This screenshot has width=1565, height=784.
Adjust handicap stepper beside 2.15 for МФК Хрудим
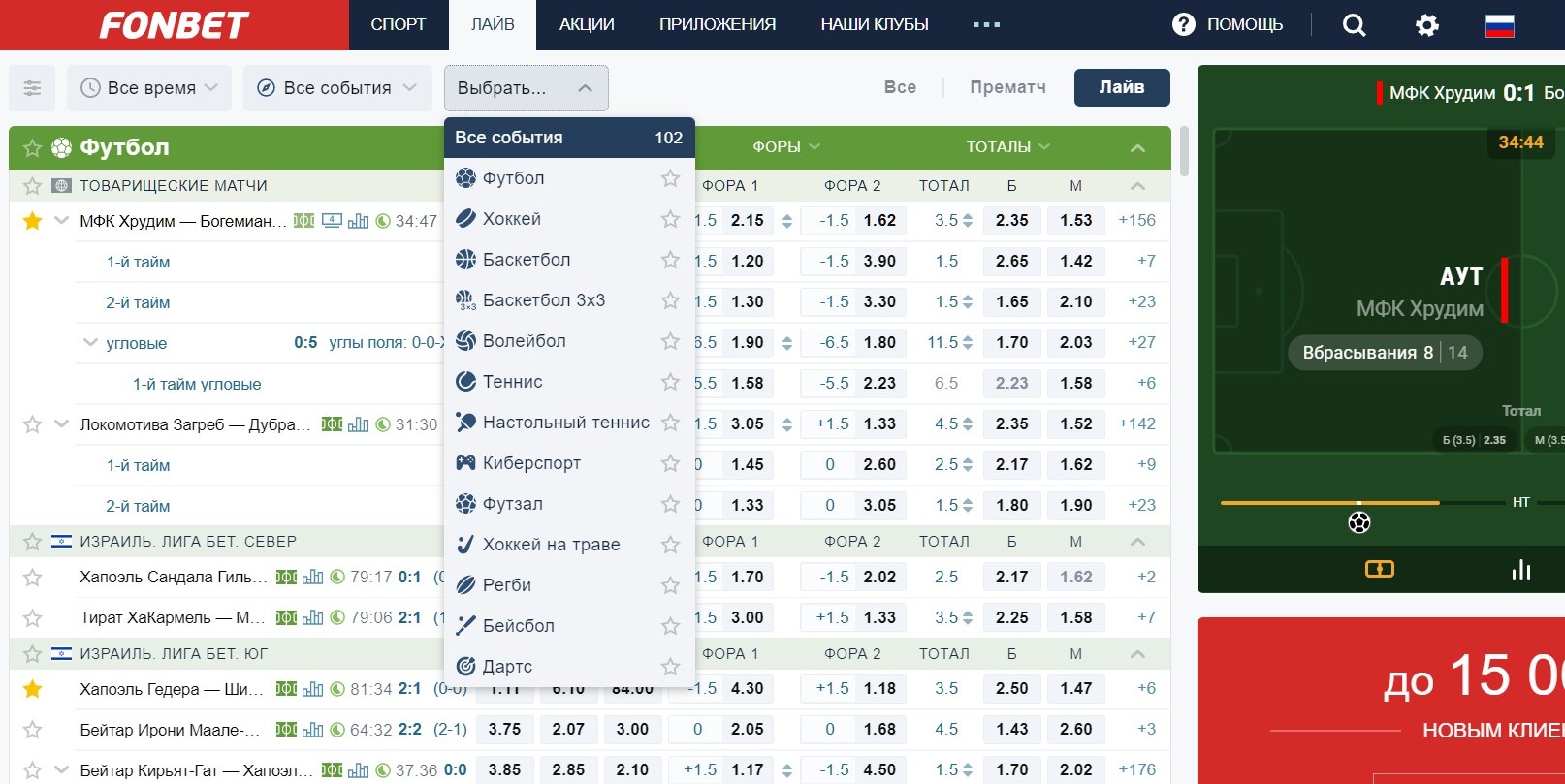point(786,221)
